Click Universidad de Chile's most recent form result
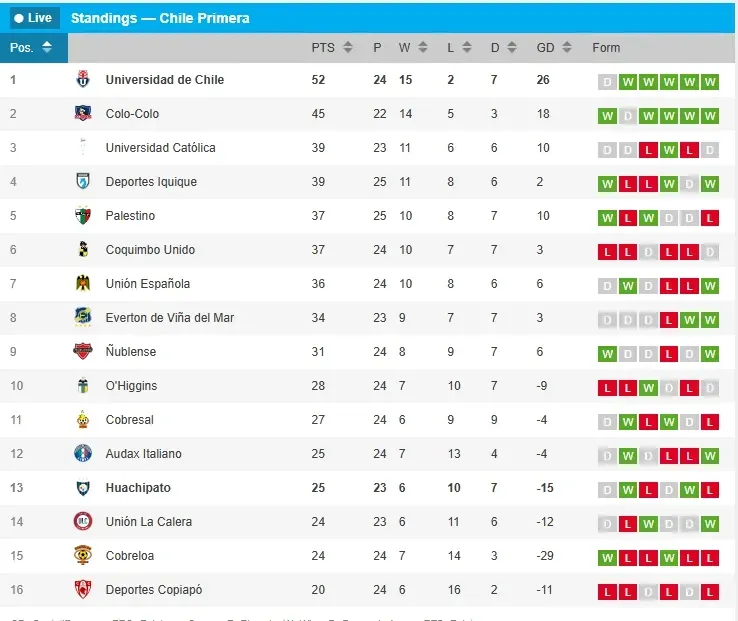The width and height of the screenshot is (738, 621). (710, 82)
